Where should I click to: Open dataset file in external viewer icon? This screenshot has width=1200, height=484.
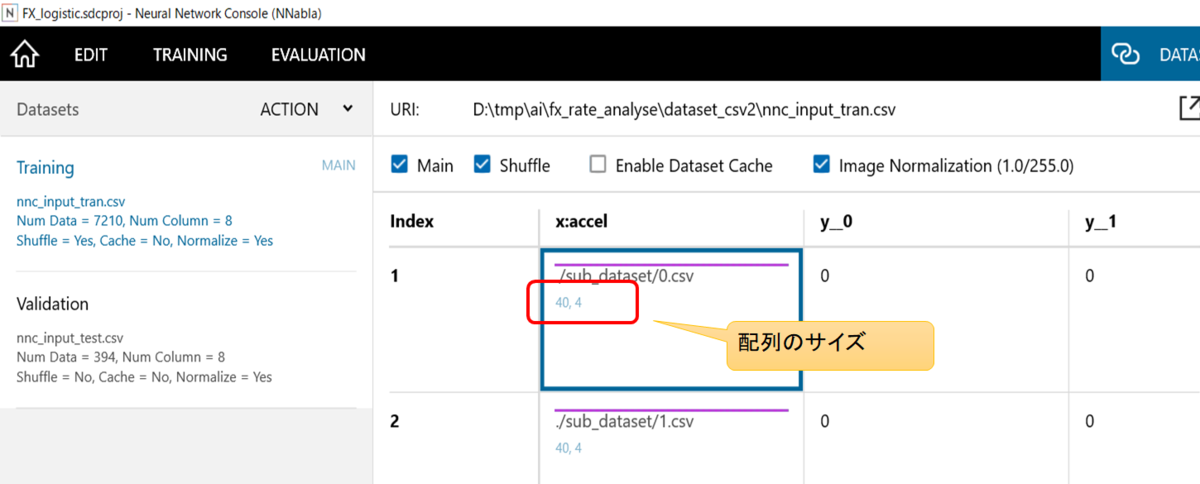[x=1190, y=108]
